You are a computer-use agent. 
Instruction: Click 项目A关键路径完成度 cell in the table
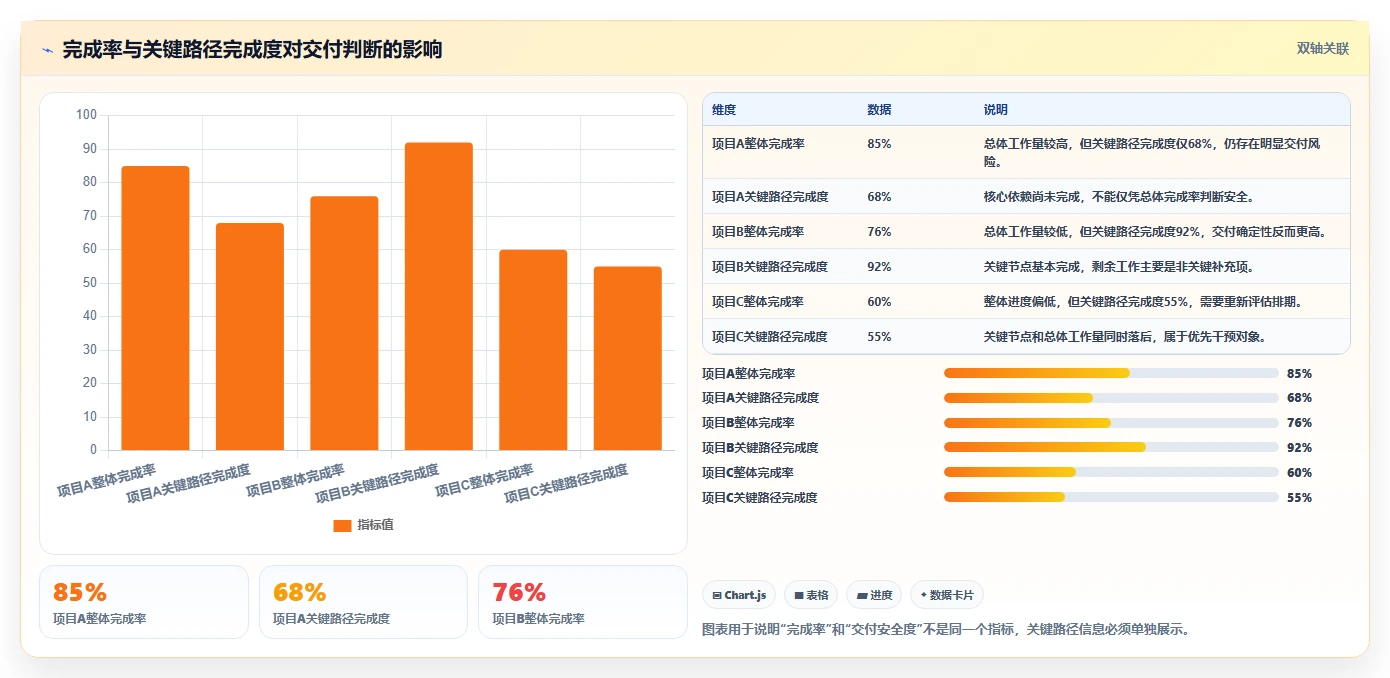click(770, 197)
